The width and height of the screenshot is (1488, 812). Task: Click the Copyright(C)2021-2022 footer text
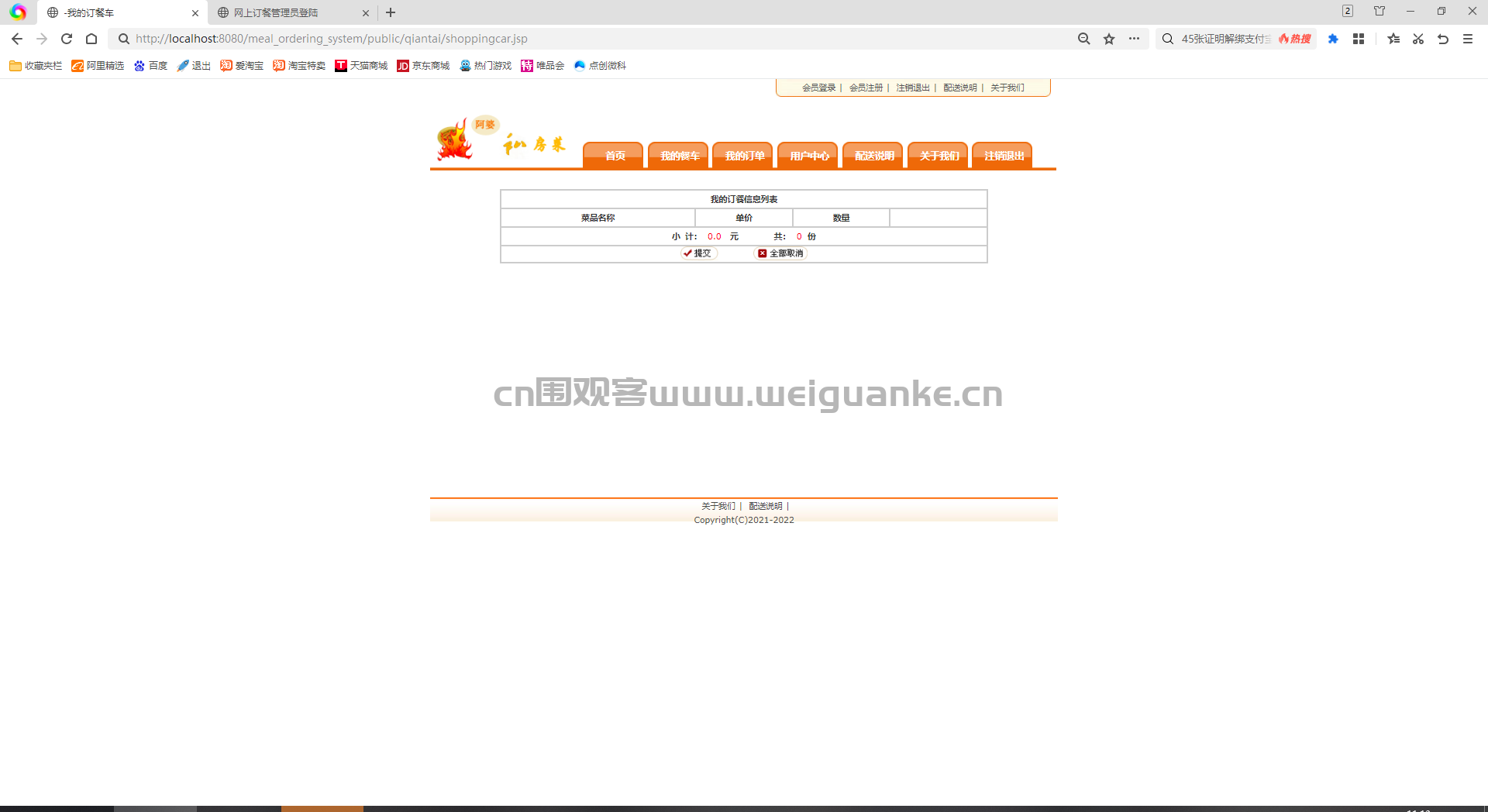[x=744, y=520]
